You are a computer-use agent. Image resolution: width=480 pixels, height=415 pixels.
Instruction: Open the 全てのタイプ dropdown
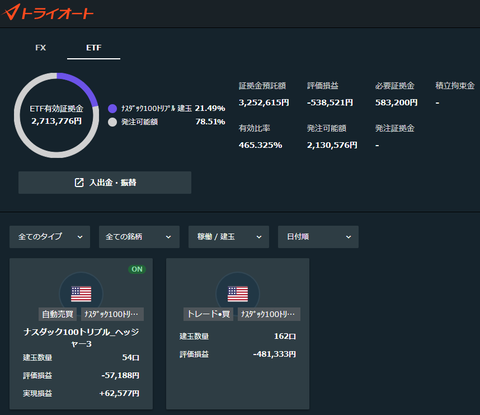coord(50,237)
